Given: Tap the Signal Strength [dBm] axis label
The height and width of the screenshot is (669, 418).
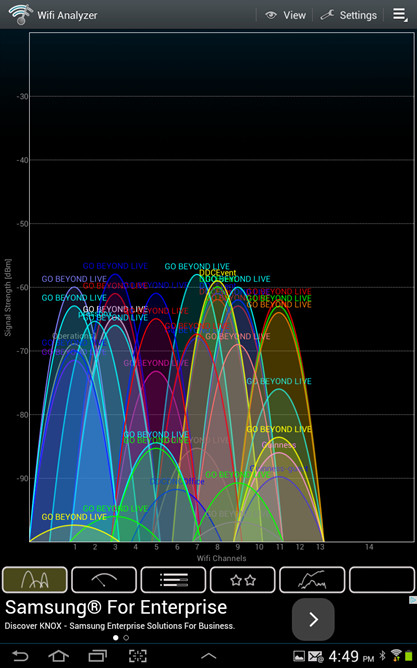Looking at the screenshot, I should coord(8,297).
